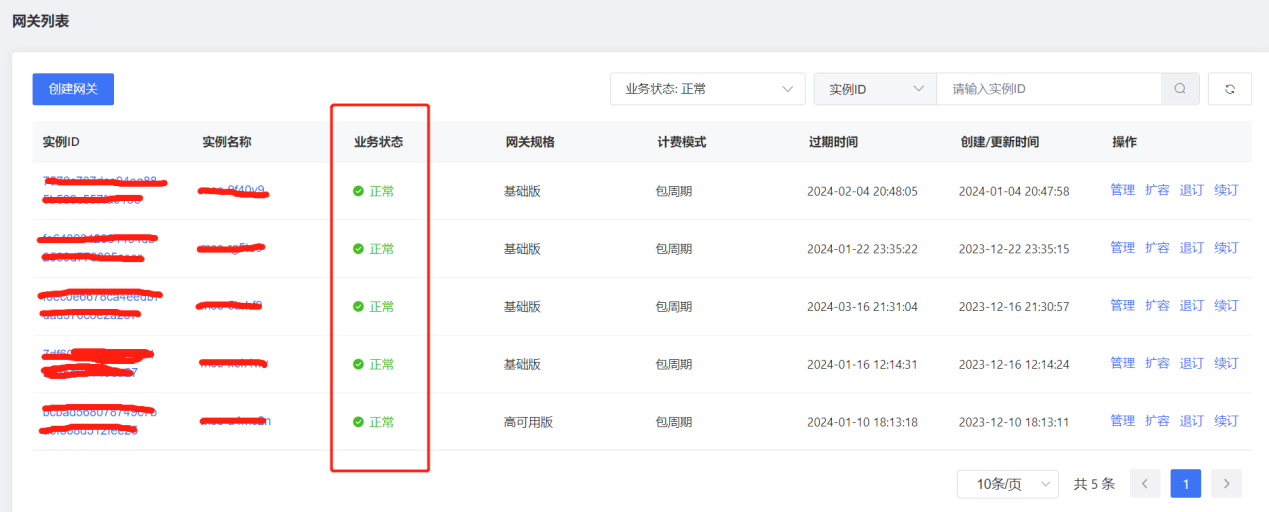Click 包周期 in the 2024-02-04 20:48:05 row
The image size is (1269, 512).
[x=673, y=191]
